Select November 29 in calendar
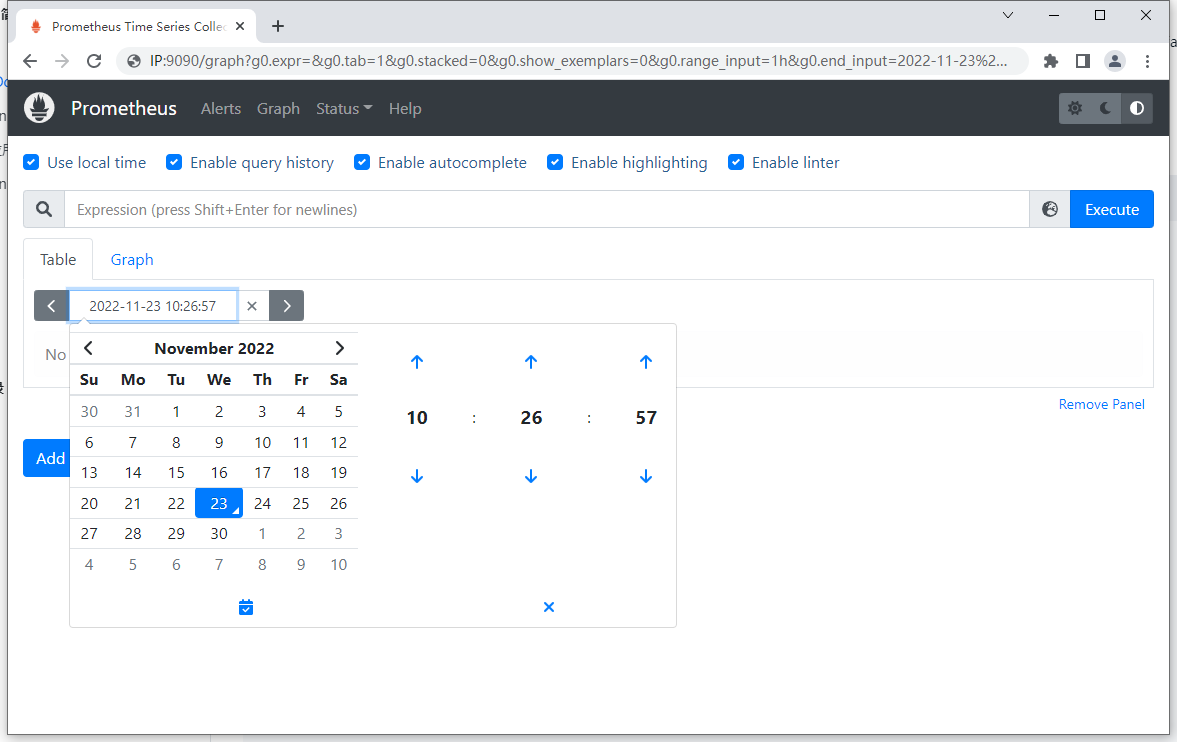 tap(176, 533)
